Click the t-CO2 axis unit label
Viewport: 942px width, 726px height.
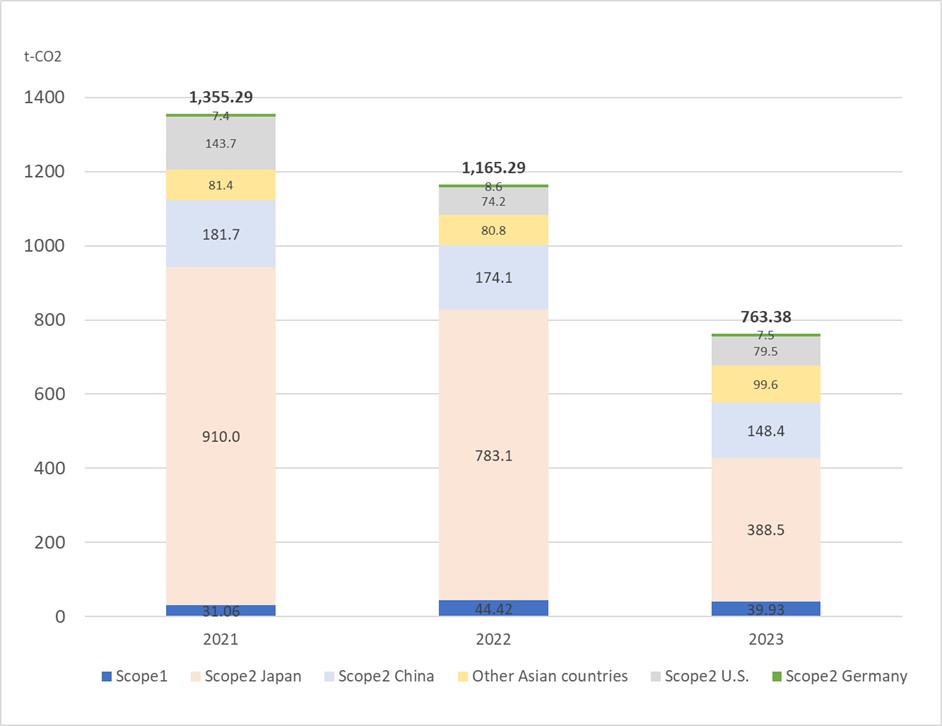[x=42, y=56]
